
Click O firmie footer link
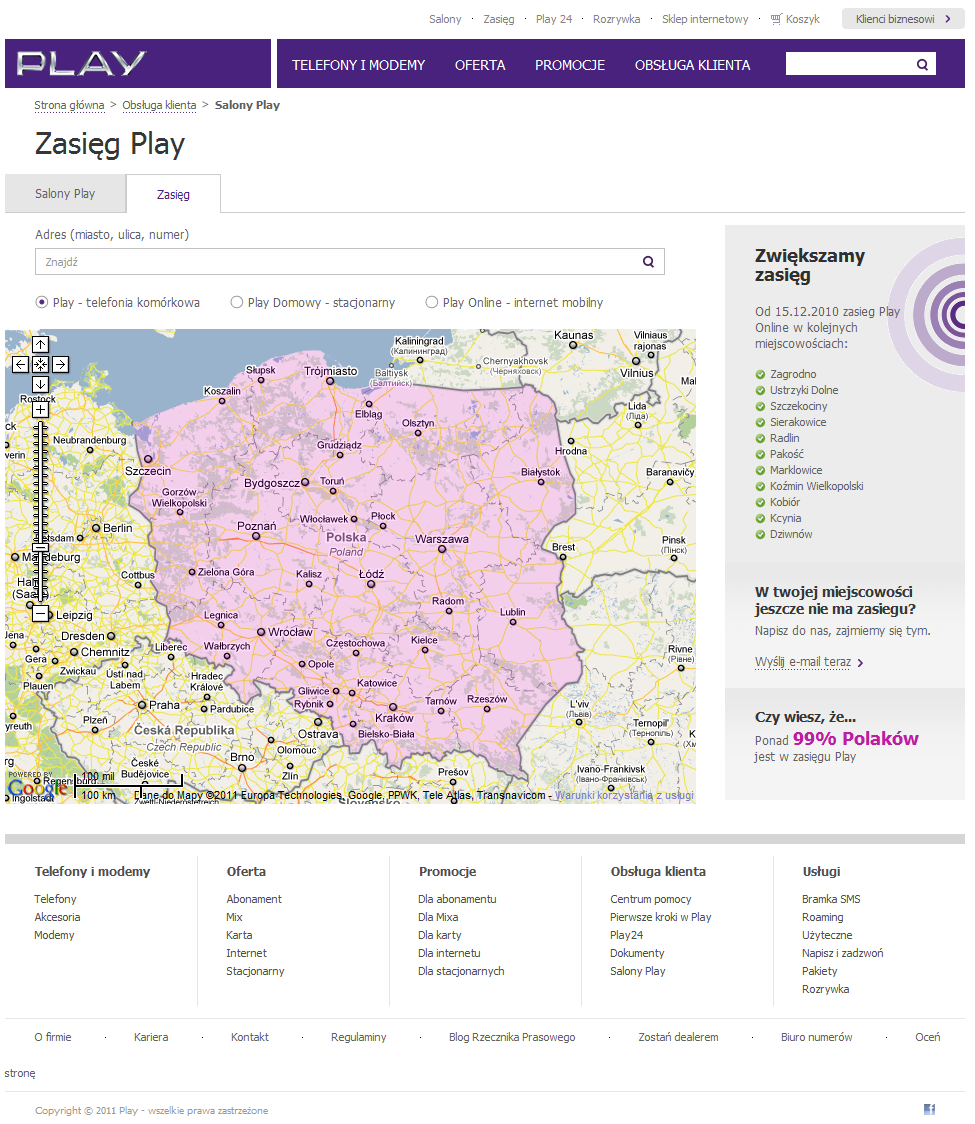53,1037
